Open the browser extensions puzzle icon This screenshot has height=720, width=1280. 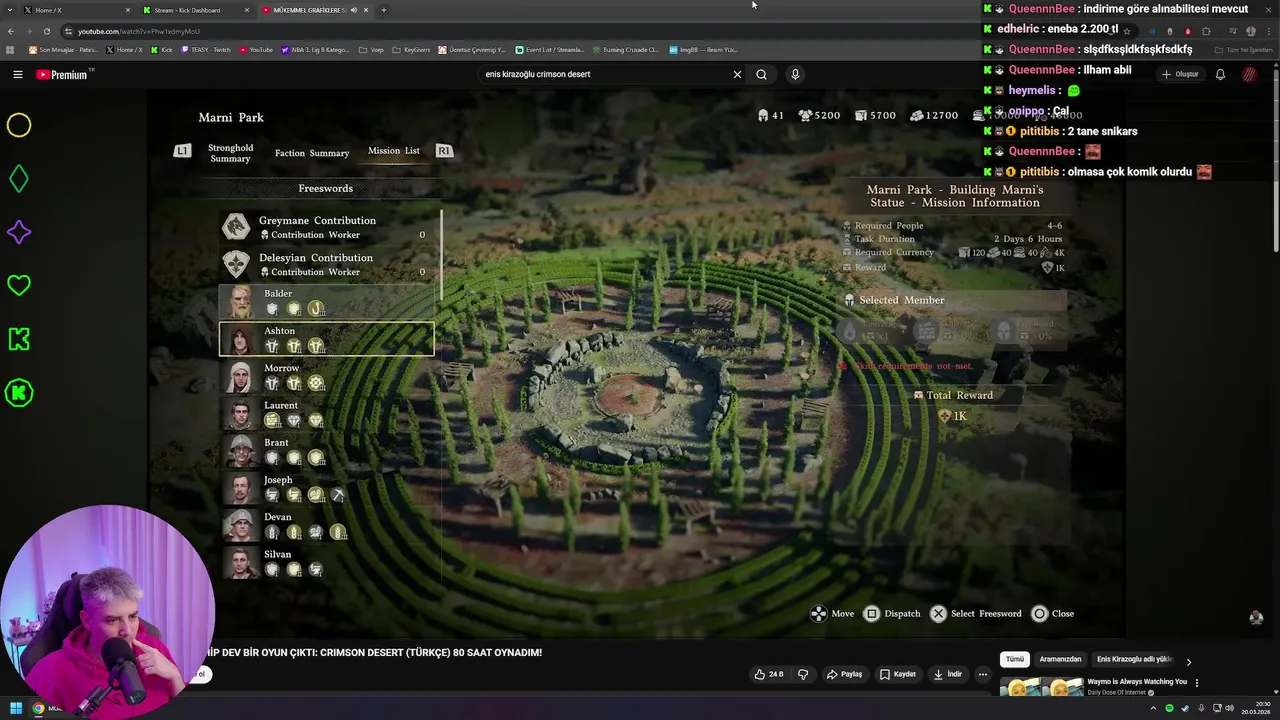click(x=1206, y=31)
